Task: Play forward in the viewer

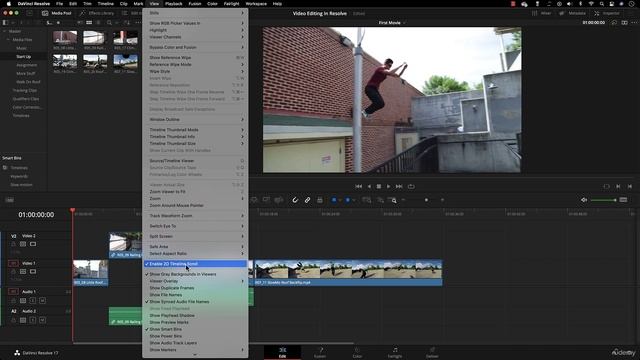Action: (388, 187)
